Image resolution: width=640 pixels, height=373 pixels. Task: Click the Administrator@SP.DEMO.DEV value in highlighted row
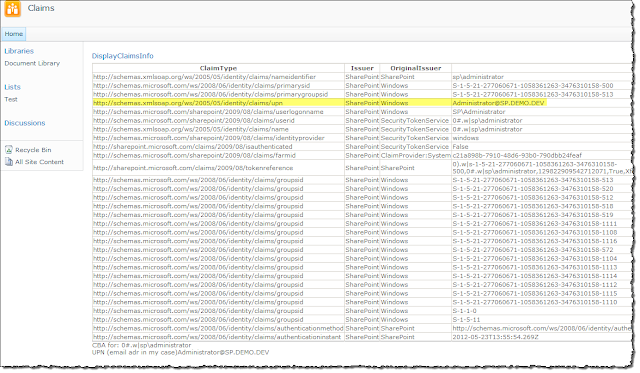[x=498, y=103]
